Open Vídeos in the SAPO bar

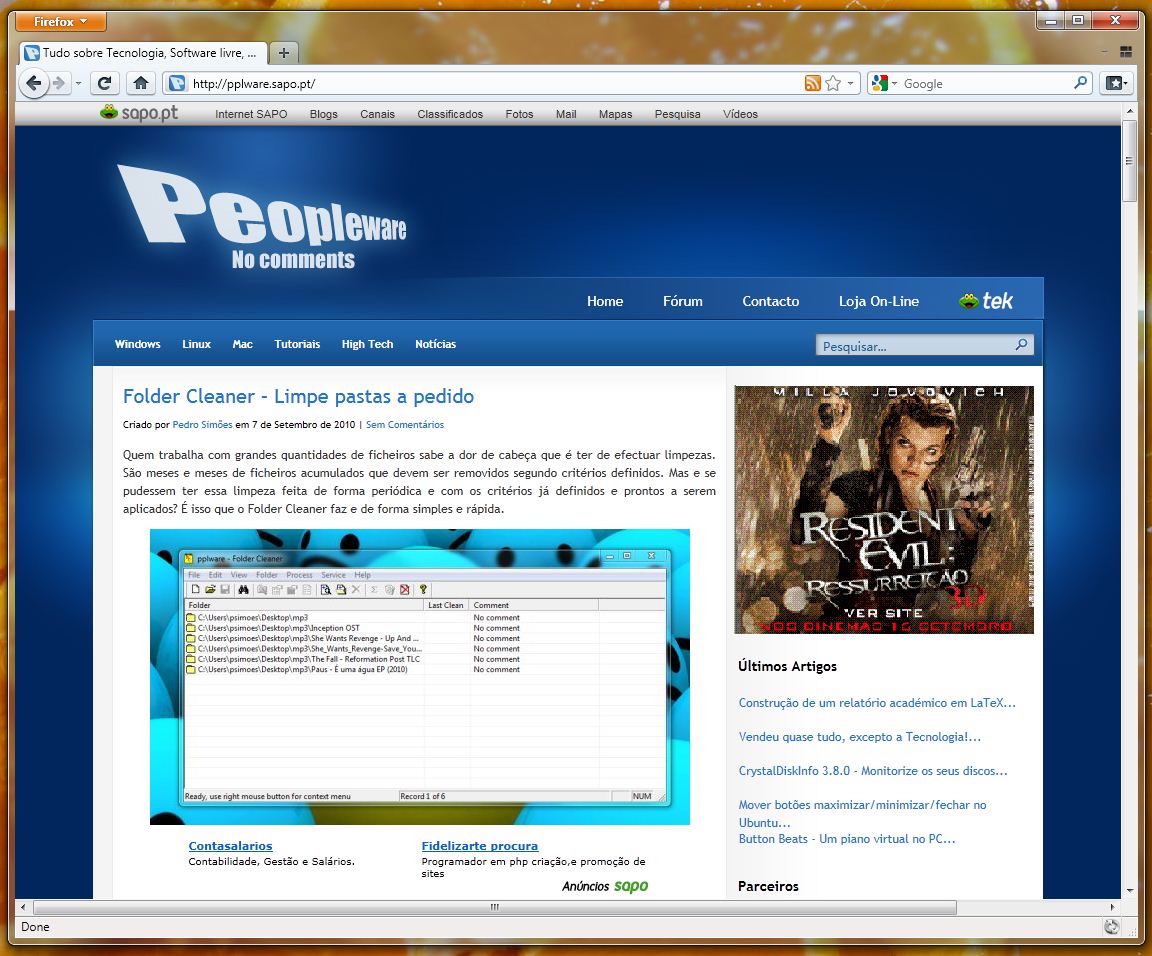click(740, 114)
